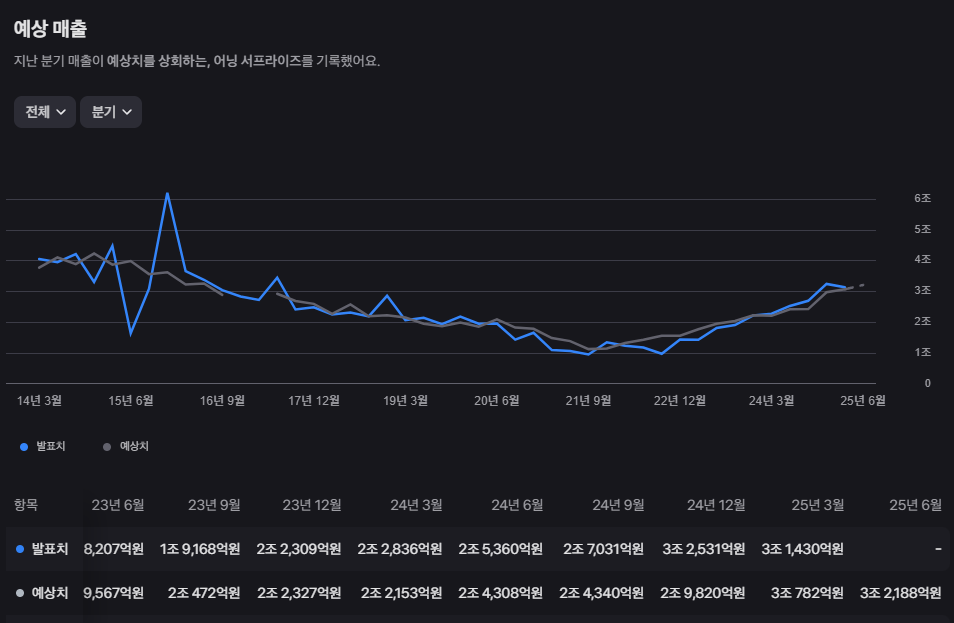The width and height of the screenshot is (954, 623).
Task: Click the 2조 2,836억원 actual value
Action: click(x=400, y=549)
